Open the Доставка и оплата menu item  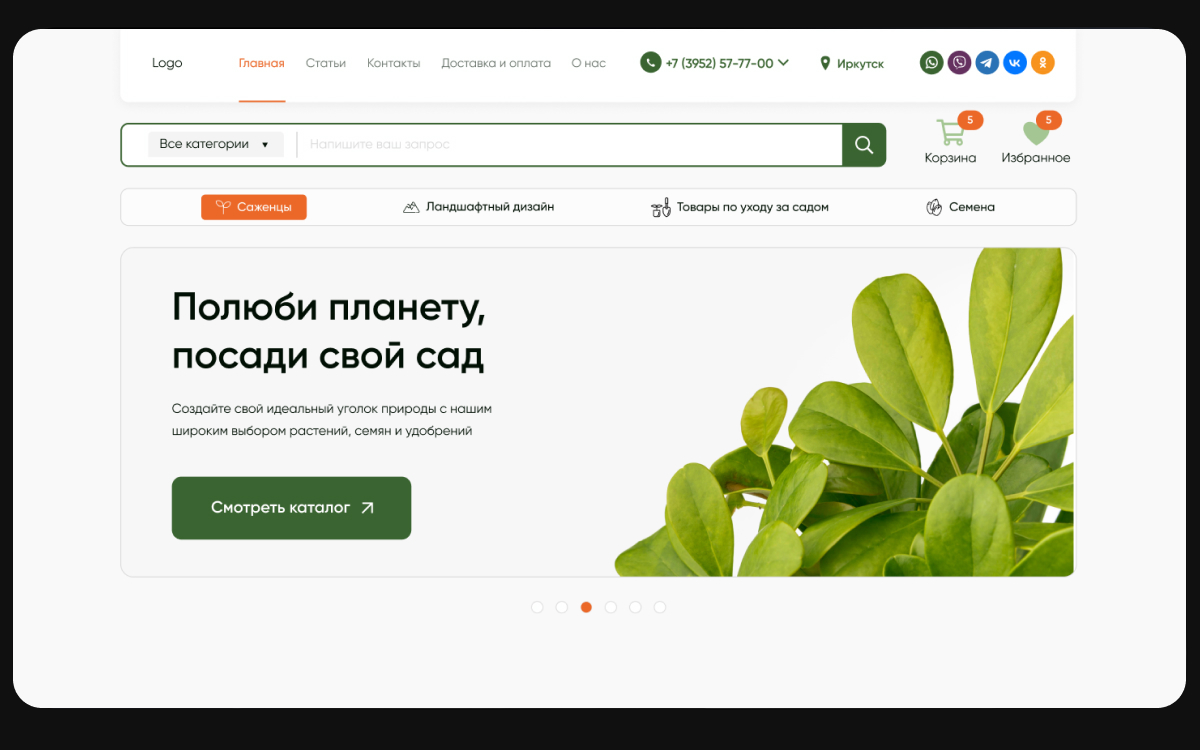pyautogui.click(x=496, y=63)
